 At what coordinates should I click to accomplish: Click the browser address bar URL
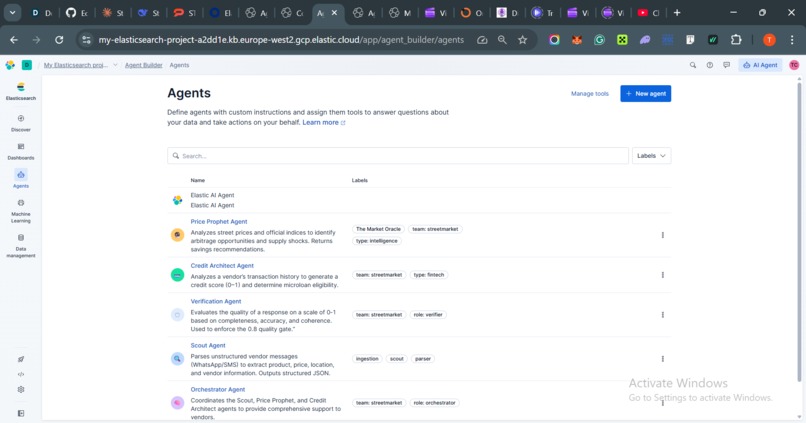(281, 40)
